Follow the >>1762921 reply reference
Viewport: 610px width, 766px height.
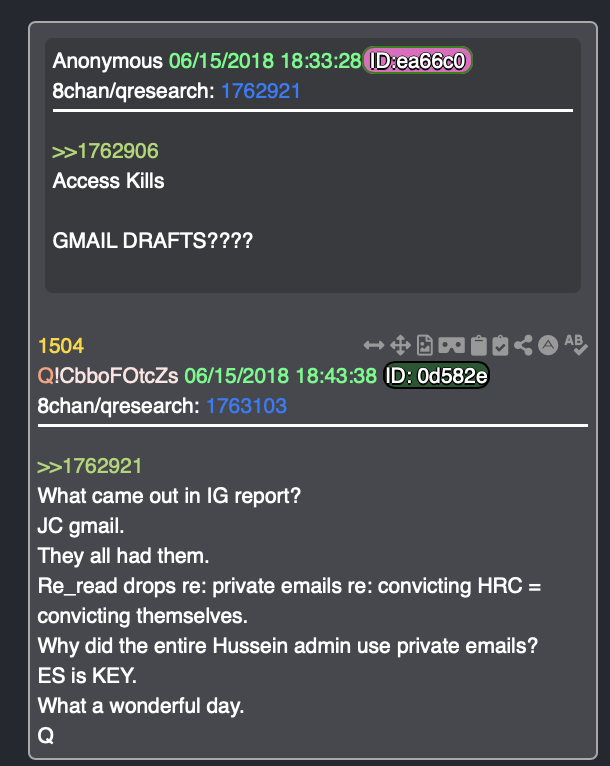pyautogui.click(x=89, y=466)
